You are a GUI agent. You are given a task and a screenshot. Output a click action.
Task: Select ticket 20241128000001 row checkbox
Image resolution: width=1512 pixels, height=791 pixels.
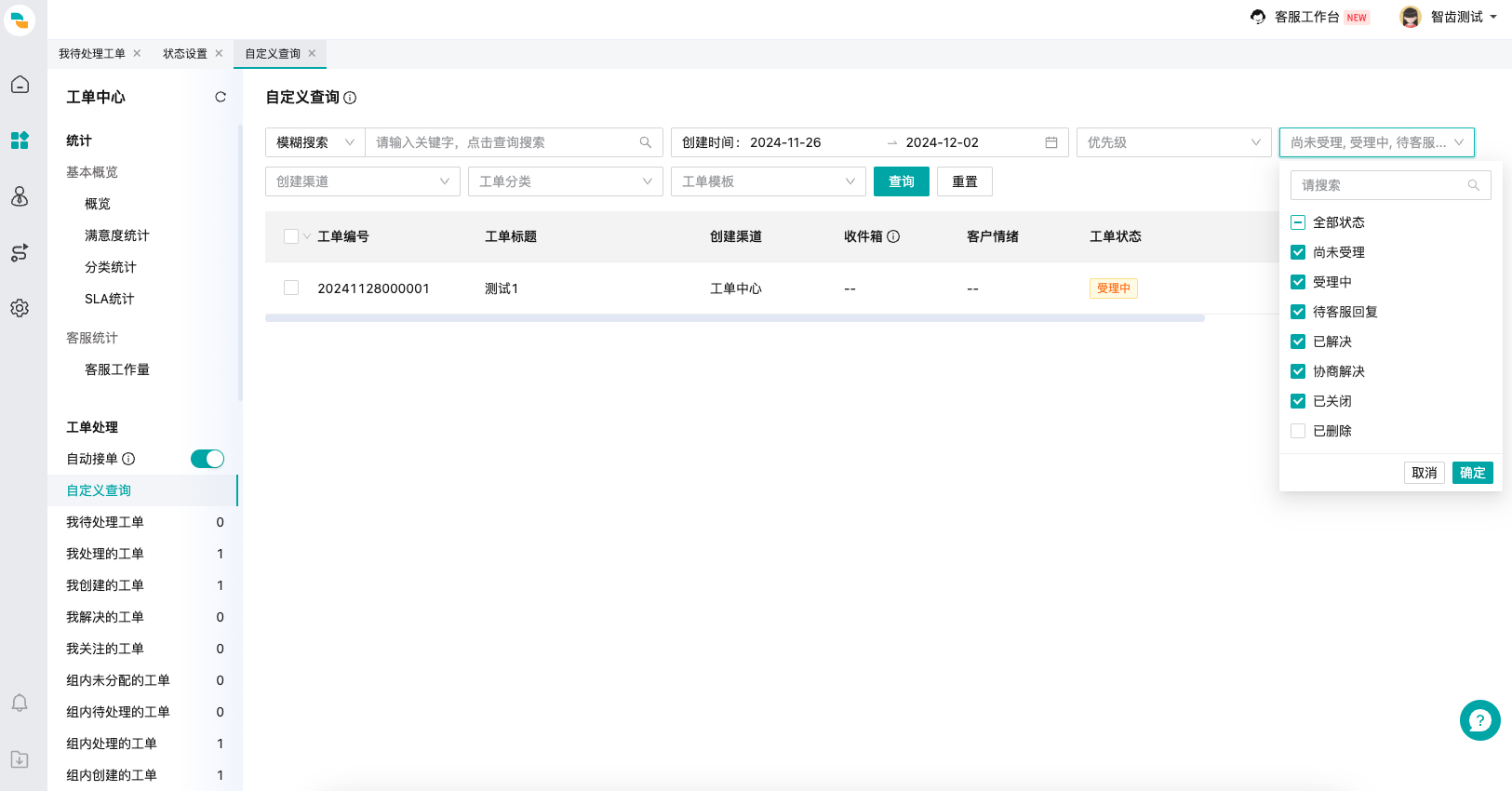[291, 288]
